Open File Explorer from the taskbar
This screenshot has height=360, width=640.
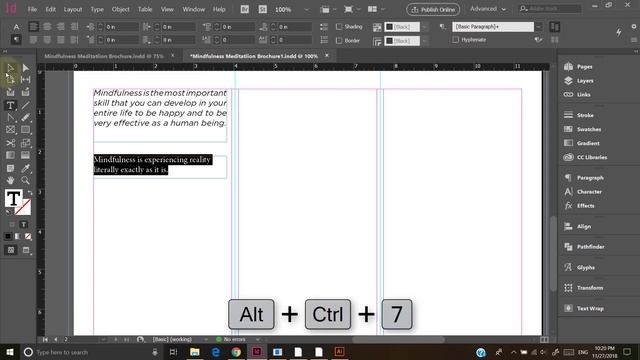(x=195, y=352)
